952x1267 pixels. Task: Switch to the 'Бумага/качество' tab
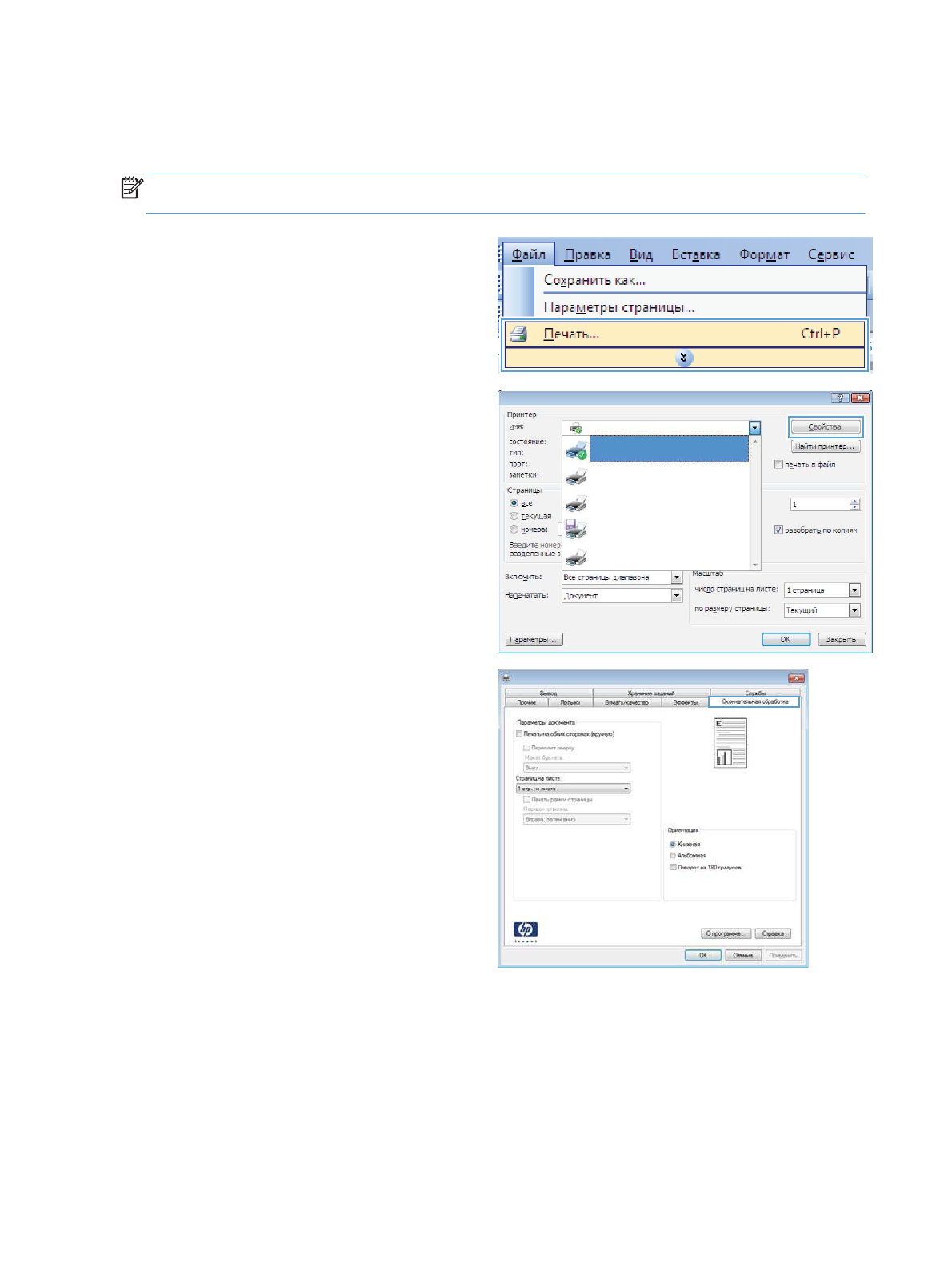626,702
